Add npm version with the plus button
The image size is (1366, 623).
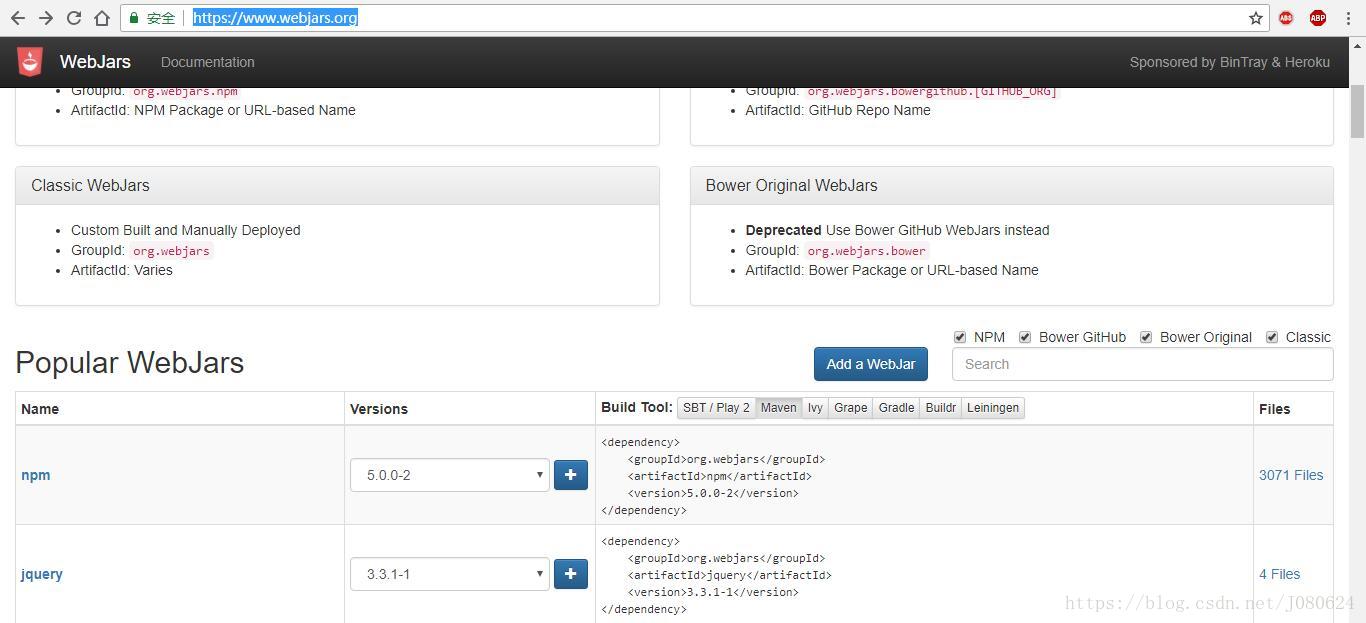pyautogui.click(x=571, y=475)
